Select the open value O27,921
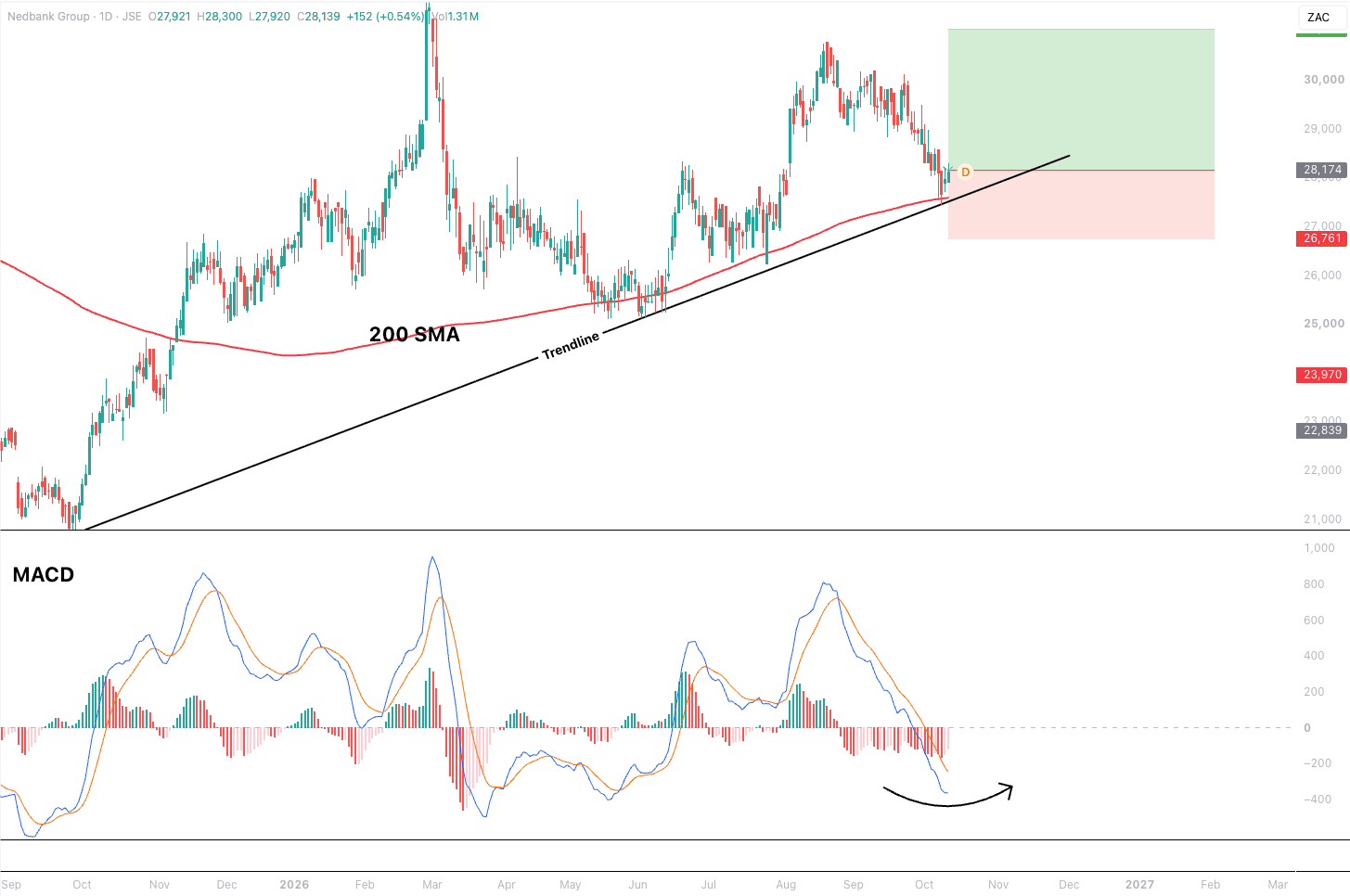This screenshot has width=1350, height=896. (x=170, y=17)
